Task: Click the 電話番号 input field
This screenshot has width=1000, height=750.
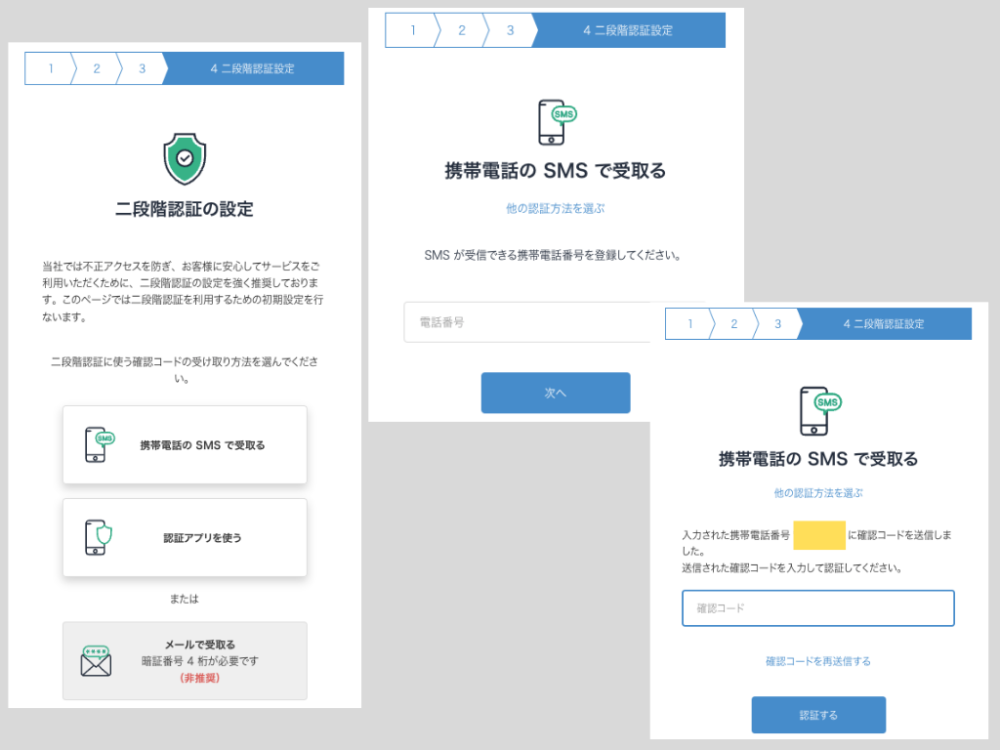Action: (530, 323)
